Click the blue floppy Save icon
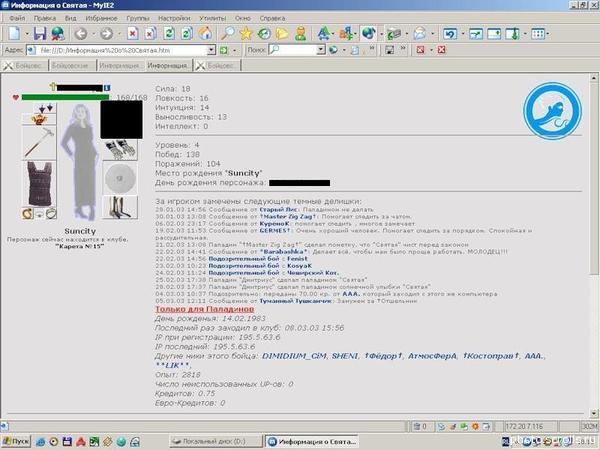The width and height of the screenshot is (600, 450). (41, 33)
